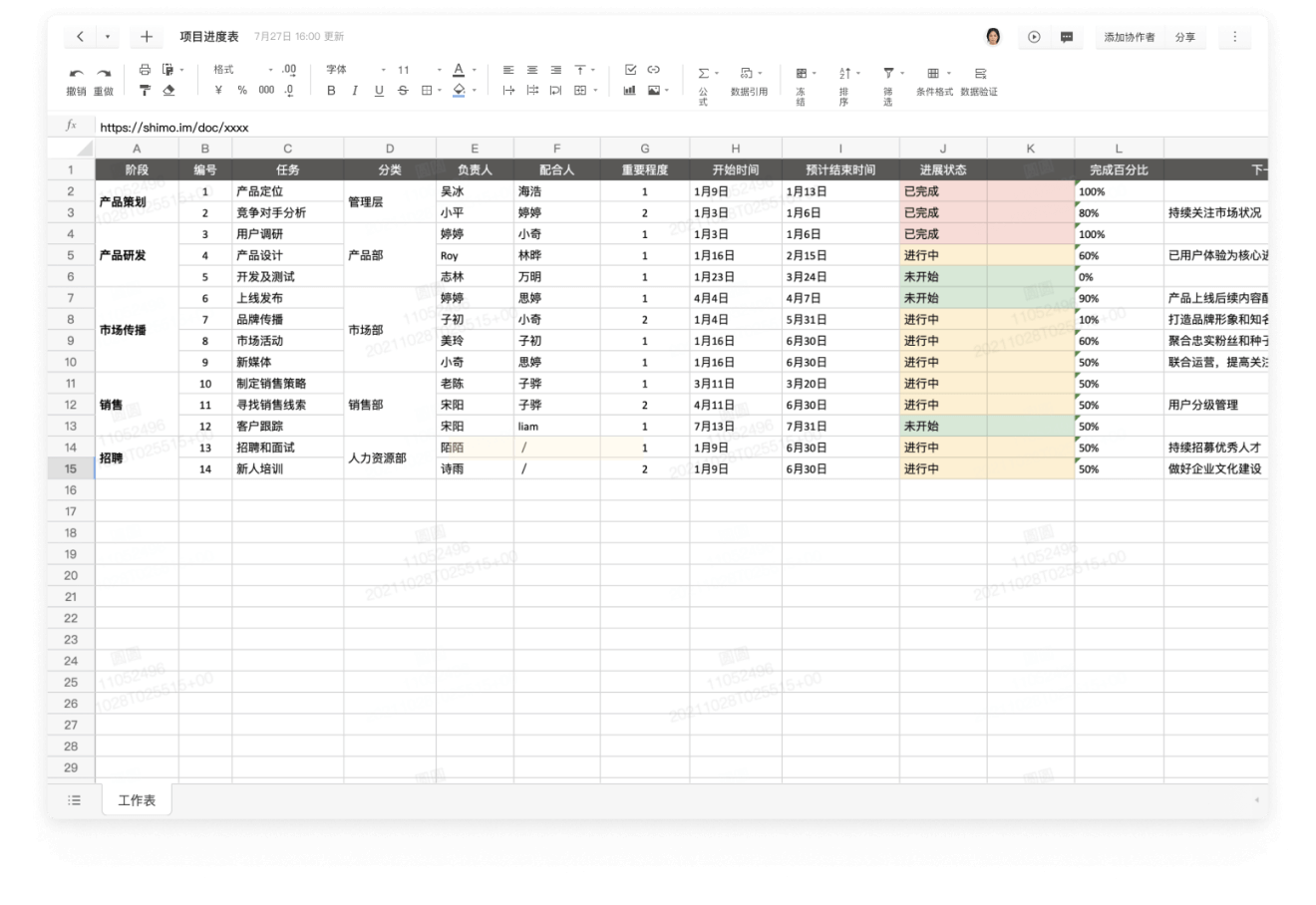Open the freeze (冻结) panes tool
The height and width of the screenshot is (905, 1316).
804,85
